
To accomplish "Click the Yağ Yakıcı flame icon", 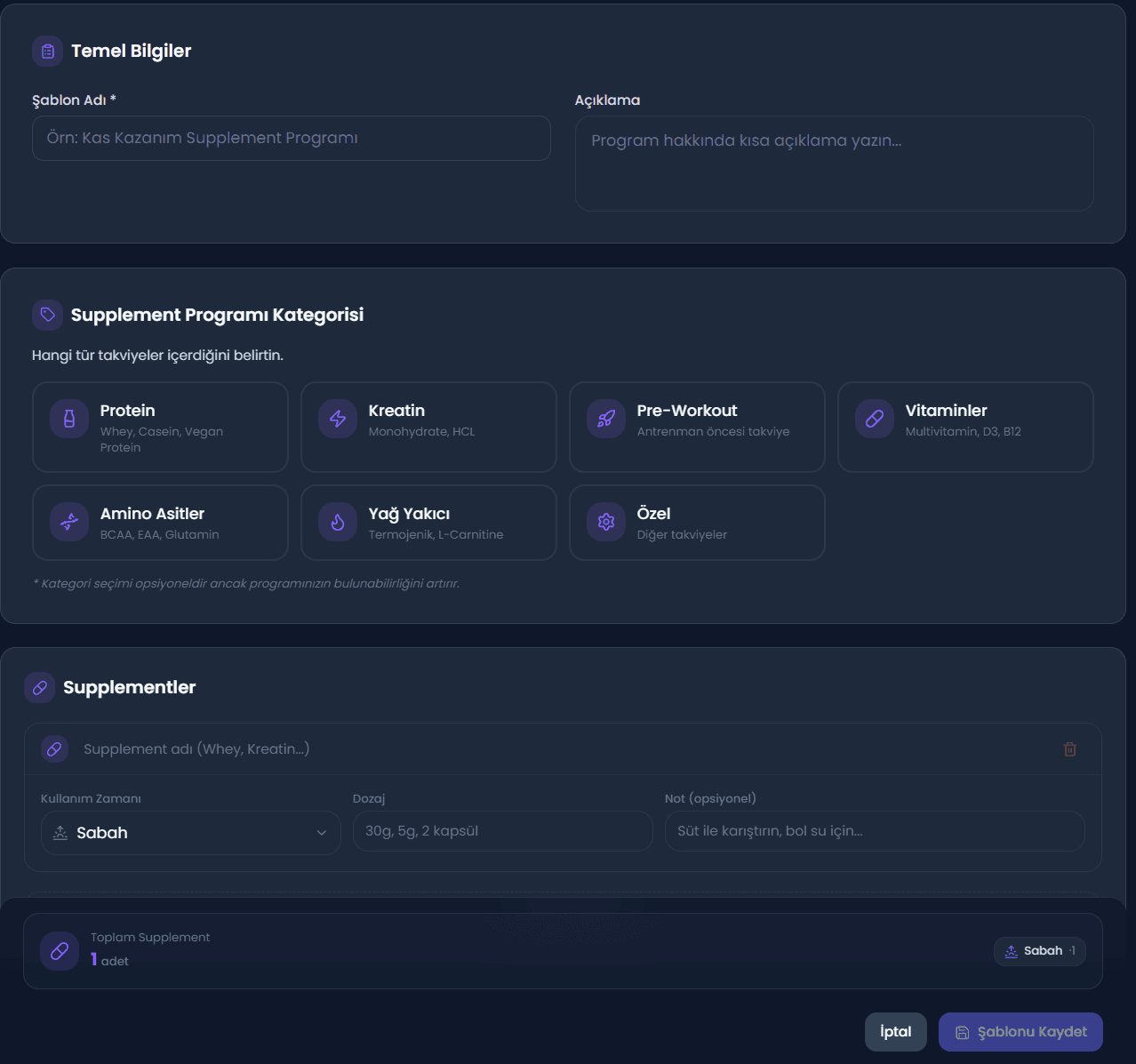I will coord(338,522).
